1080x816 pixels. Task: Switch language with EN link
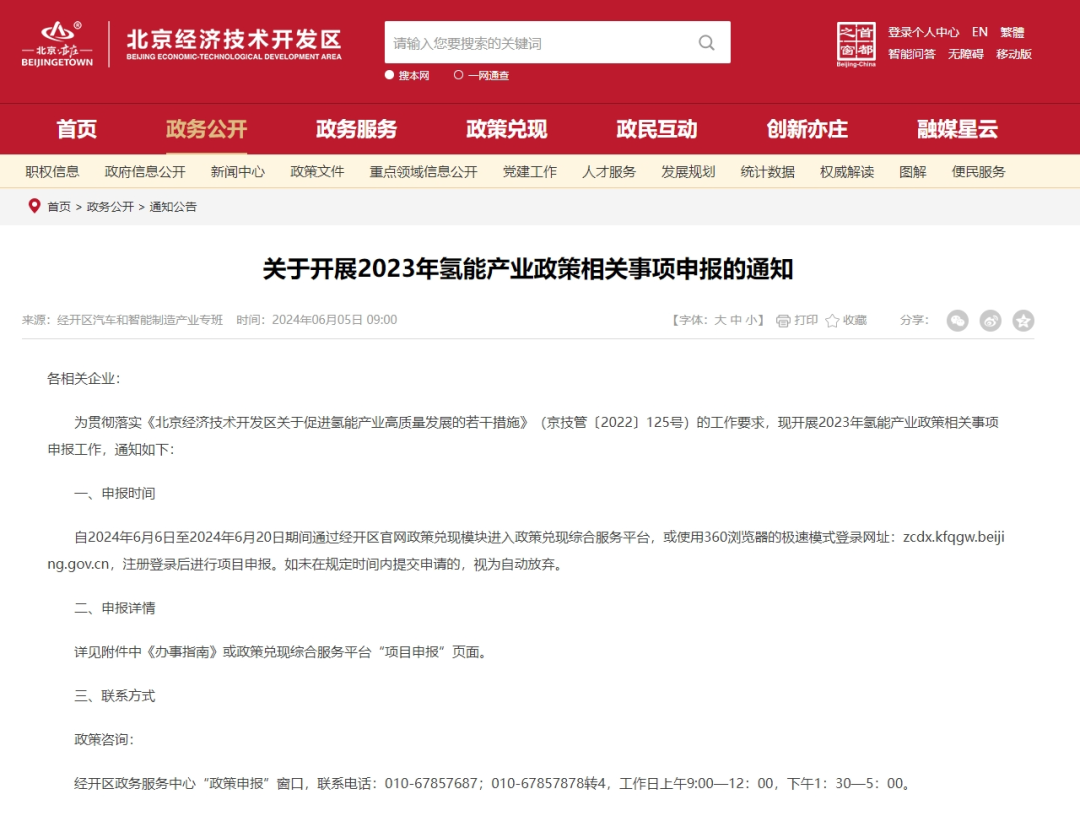(x=979, y=32)
